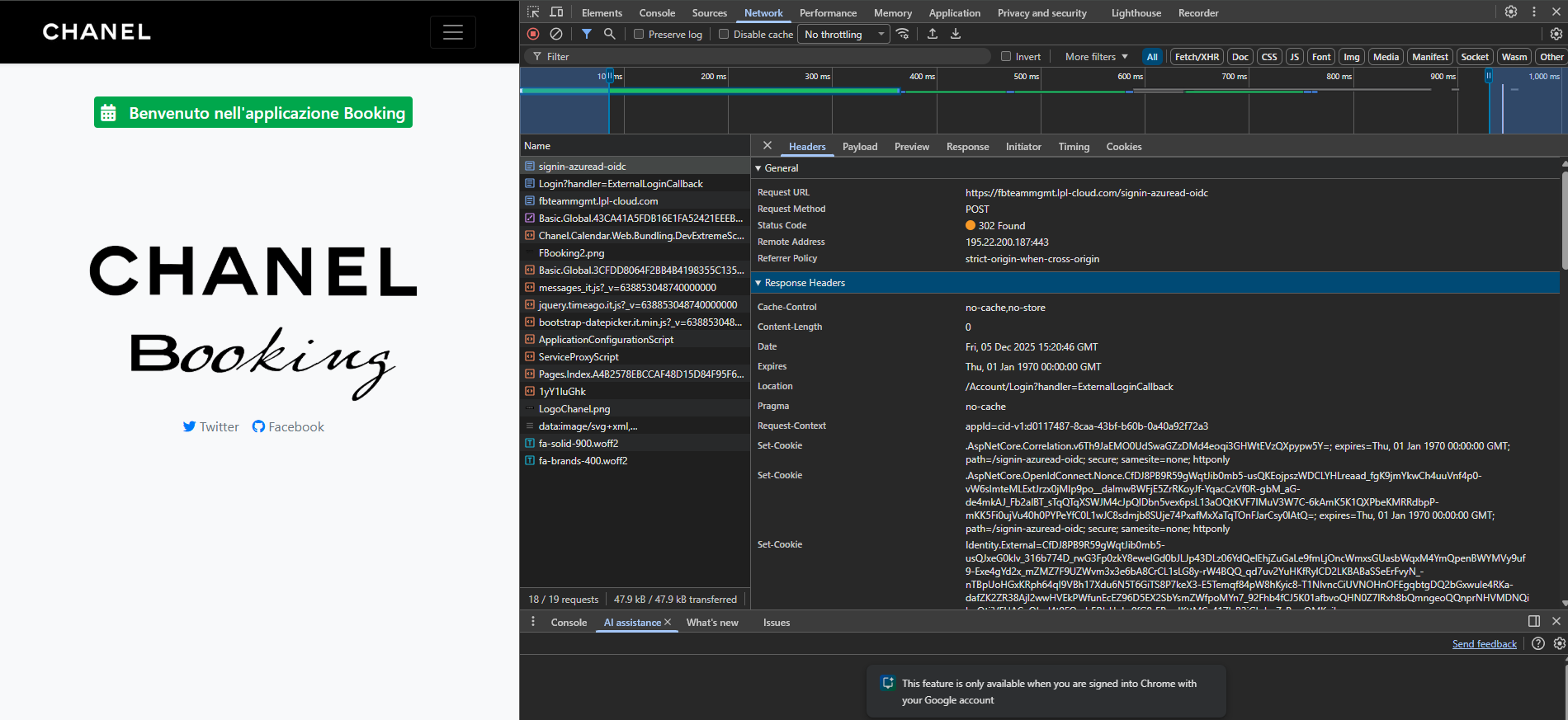1568x720 pixels.
Task: Toggle the network filter funnel icon
Action: click(586, 34)
